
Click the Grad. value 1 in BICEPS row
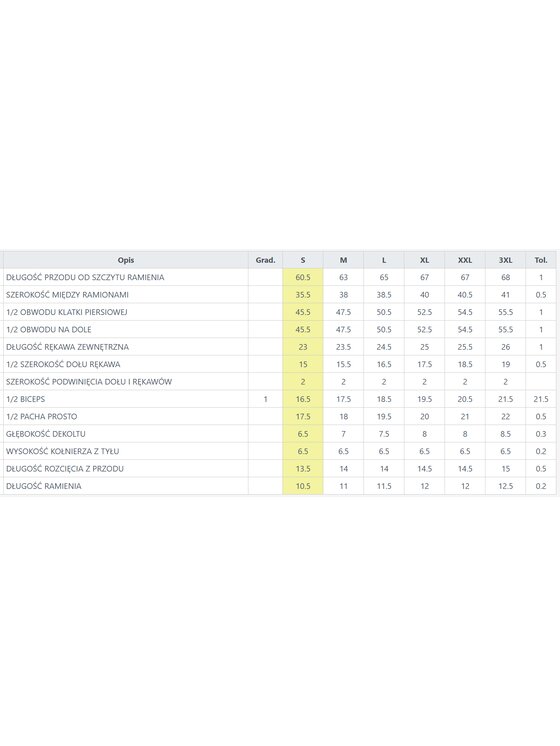click(x=265, y=399)
